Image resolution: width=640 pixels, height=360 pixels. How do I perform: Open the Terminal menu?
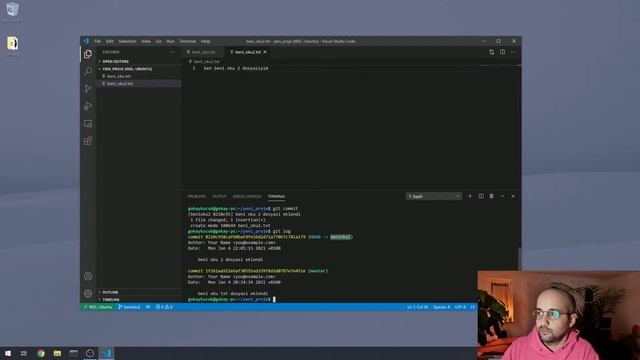188,41
